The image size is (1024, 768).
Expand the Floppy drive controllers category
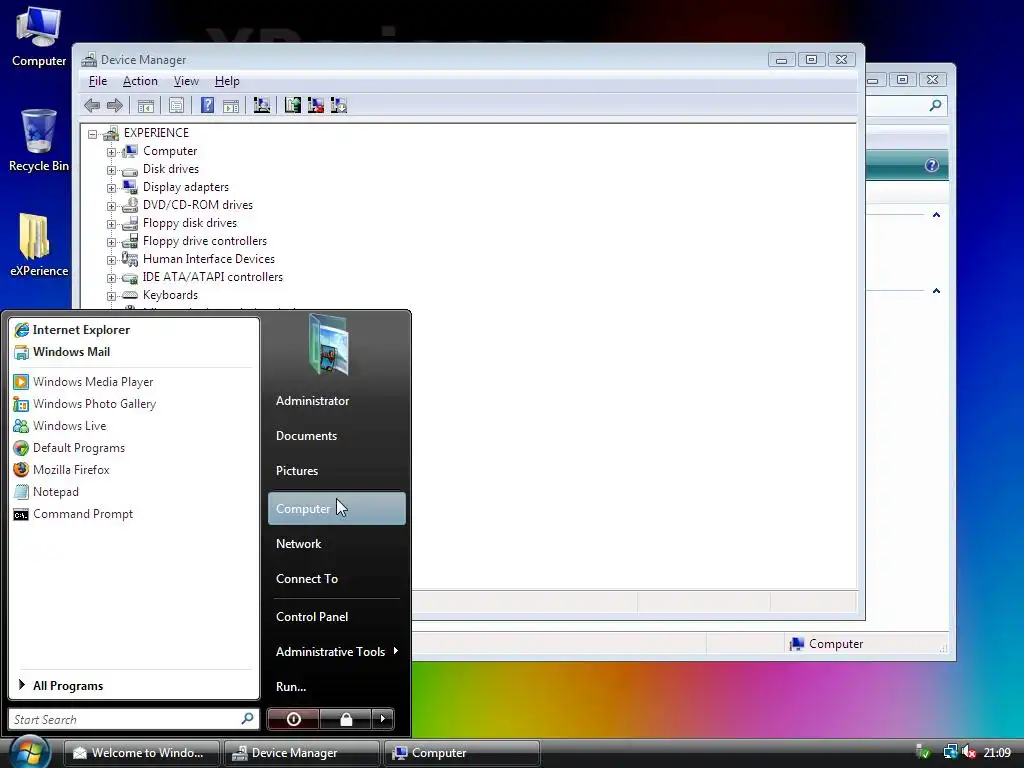pyautogui.click(x=111, y=242)
